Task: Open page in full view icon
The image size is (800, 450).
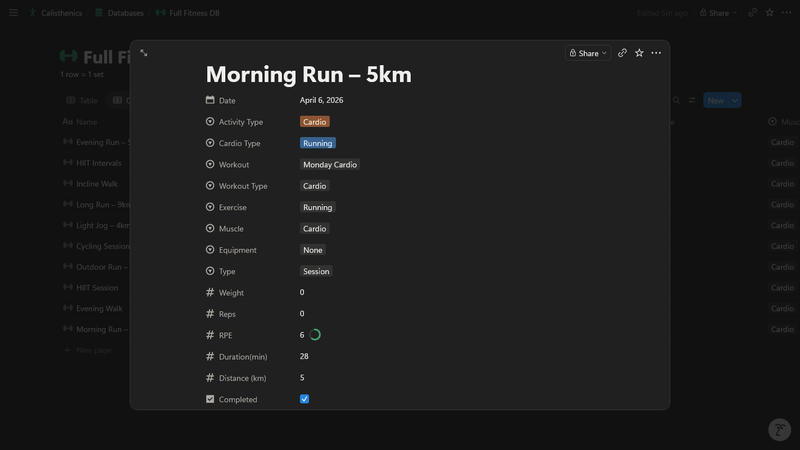Action: pos(144,53)
